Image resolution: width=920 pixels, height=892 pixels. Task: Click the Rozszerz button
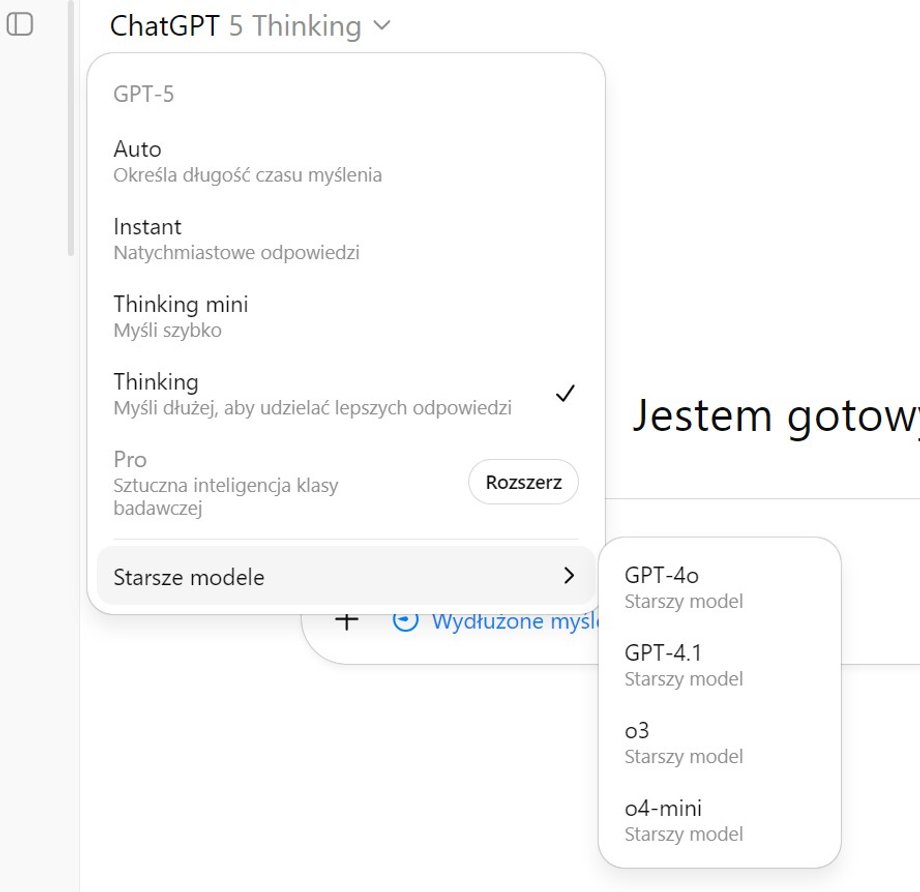tap(523, 481)
